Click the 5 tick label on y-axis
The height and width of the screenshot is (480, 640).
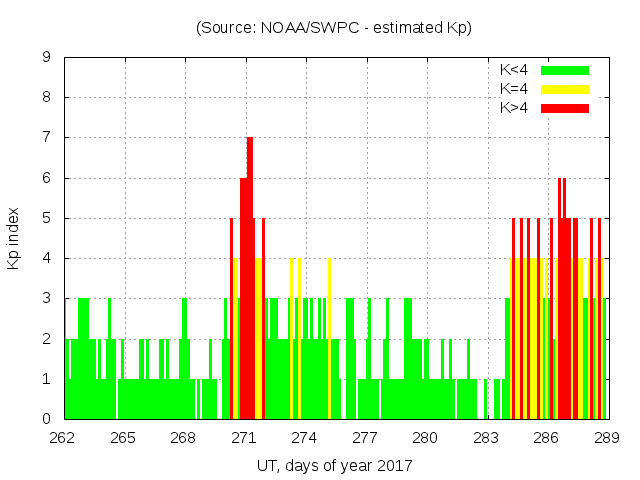point(46,218)
